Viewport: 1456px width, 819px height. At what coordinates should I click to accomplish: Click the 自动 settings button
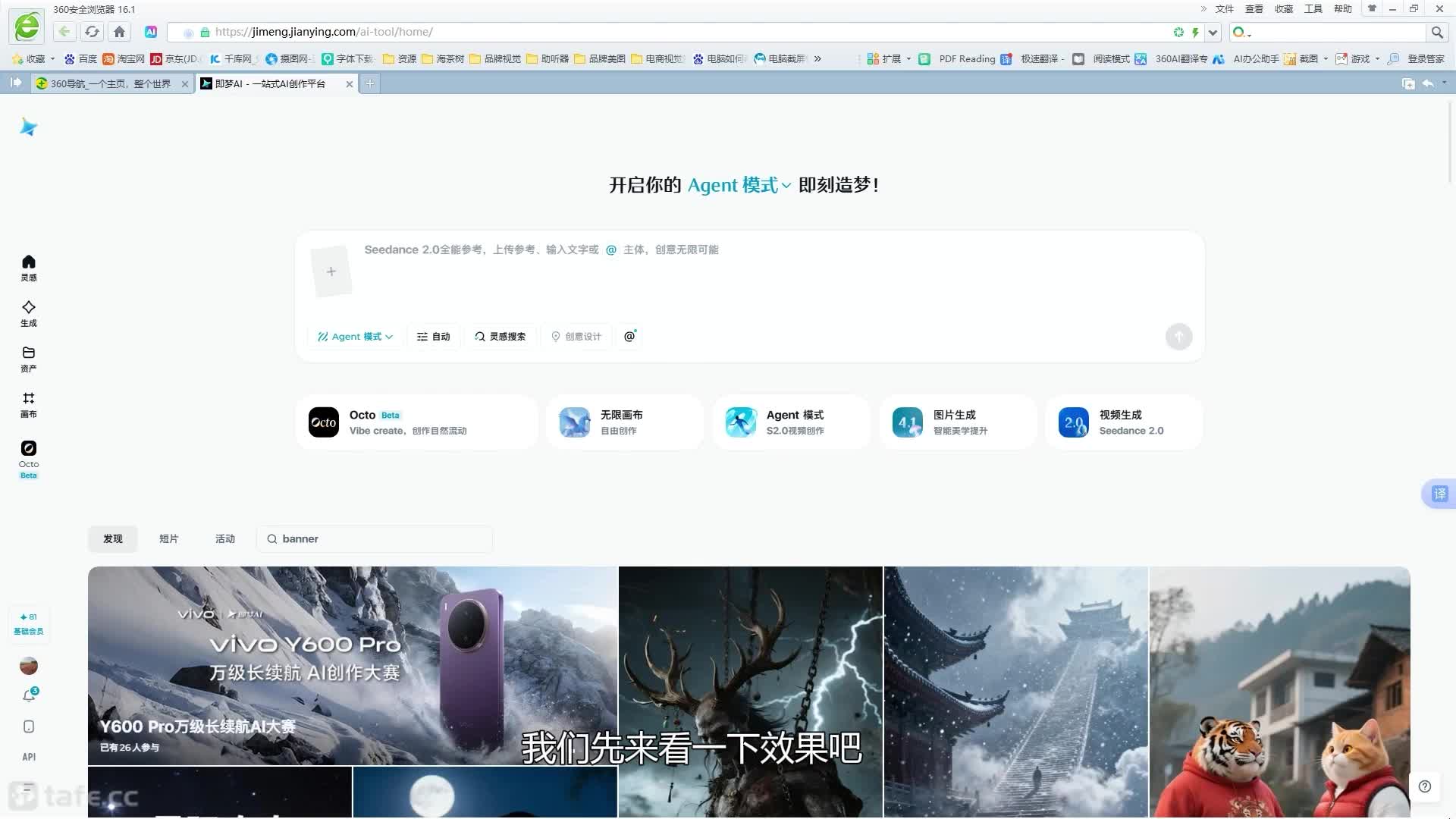click(x=433, y=337)
